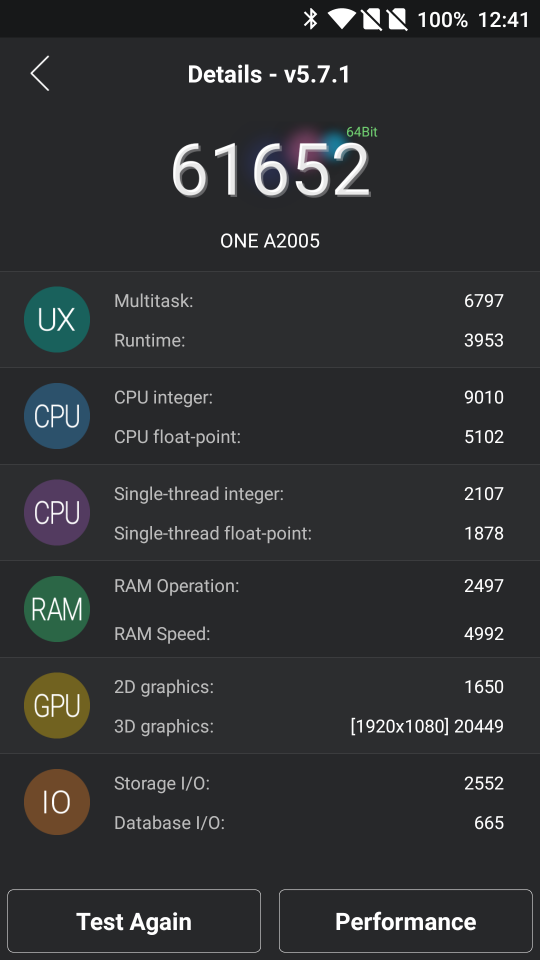Tap the Bluetooth status bar icon

(x=311, y=19)
